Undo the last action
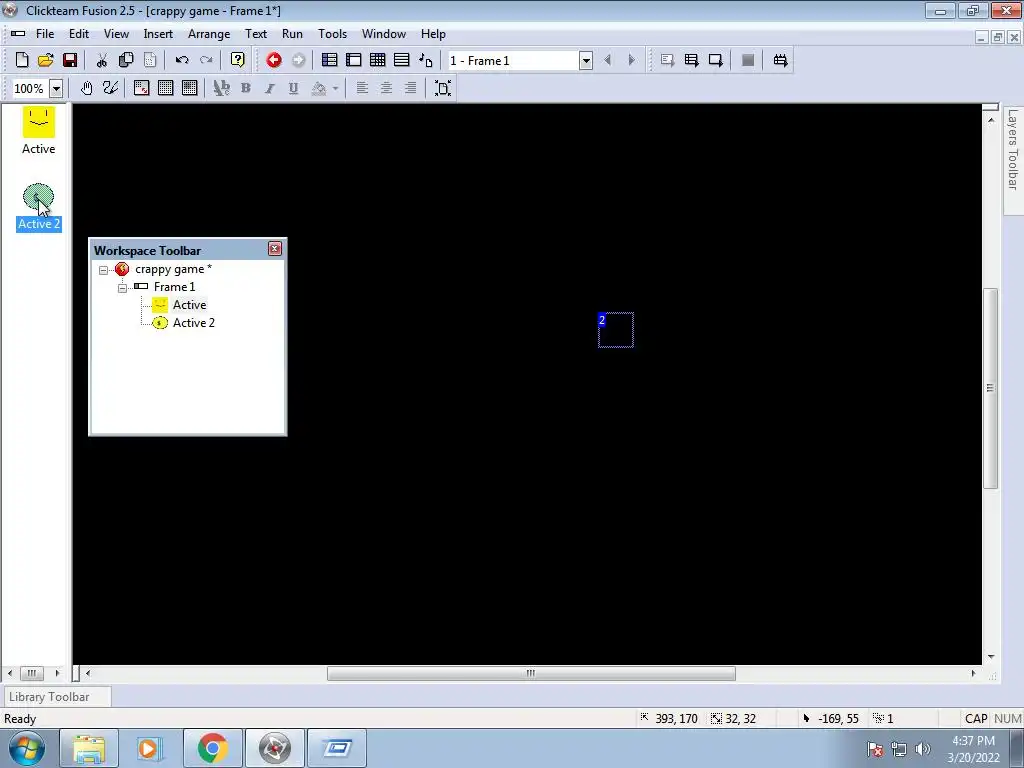This screenshot has height=768, width=1024. 182,60
